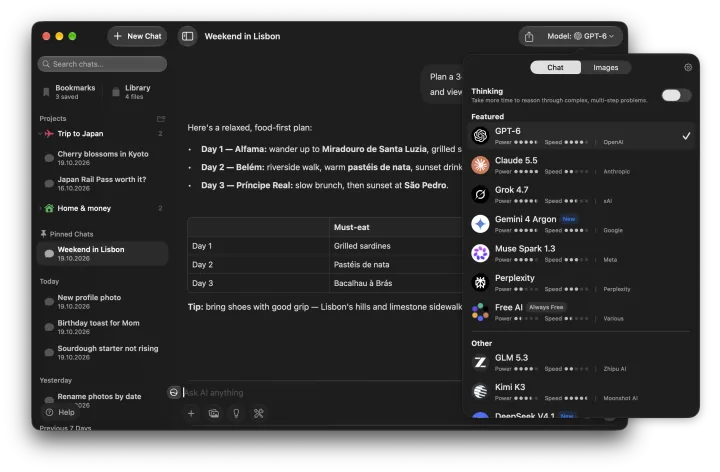Open the Model: GPT-6 dropdown
This screenshot has width=720, height=472.
(x=580, y=36)
